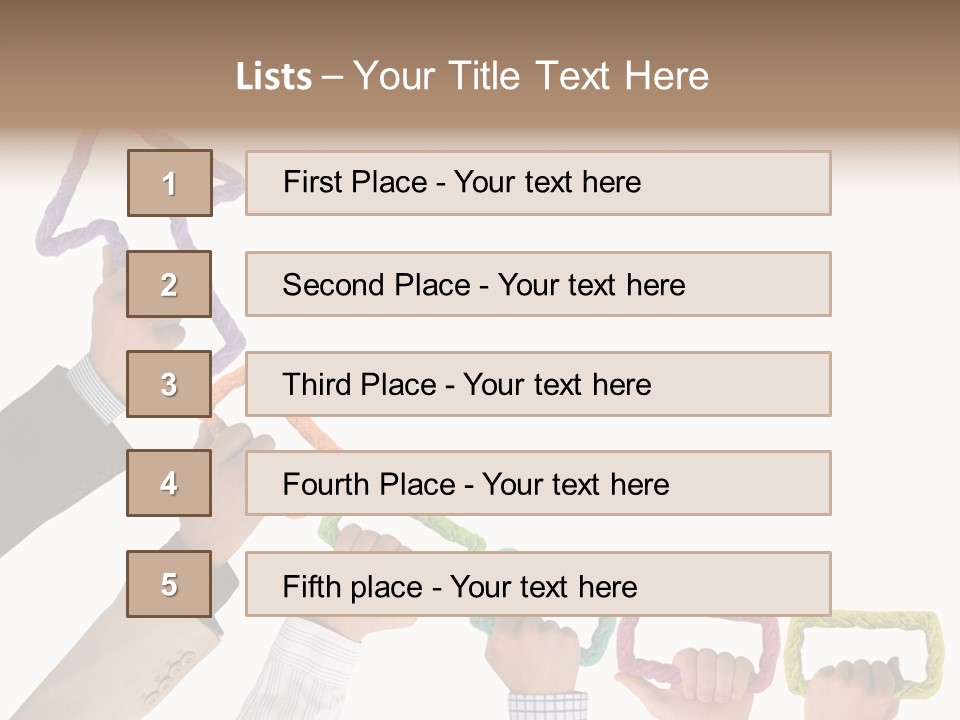Click the number 1 box
The width and height of the screenshot is (960, 720).
point(169,183)
